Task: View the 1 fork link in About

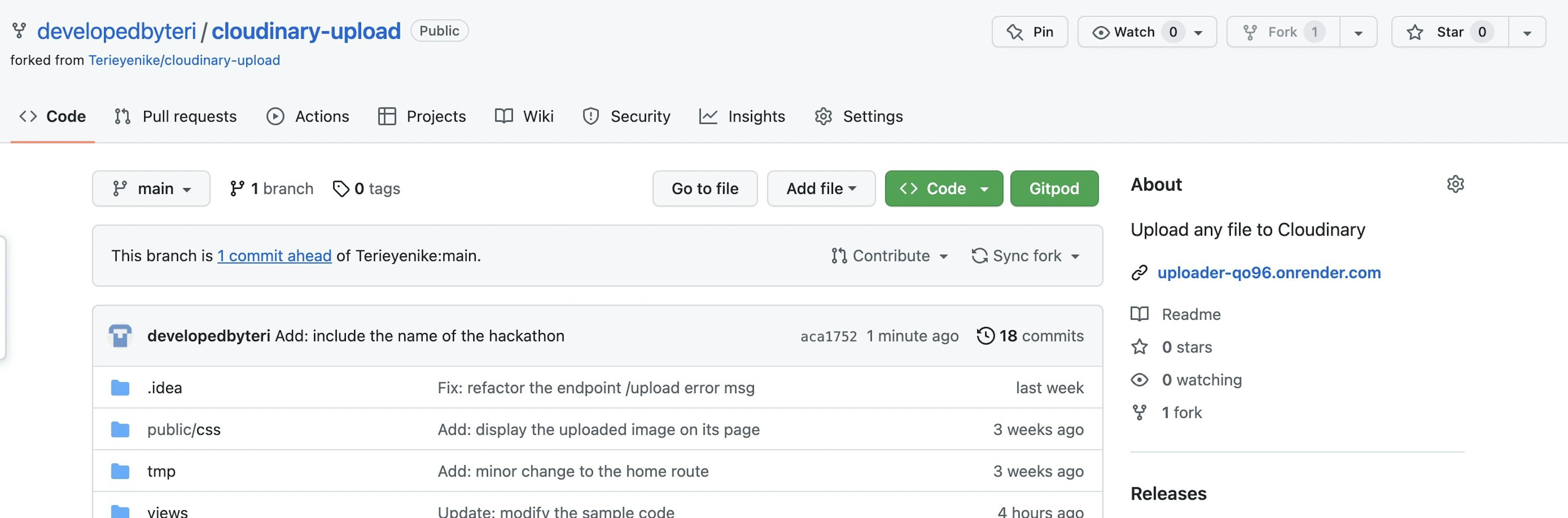Action: pos(1181,413)
